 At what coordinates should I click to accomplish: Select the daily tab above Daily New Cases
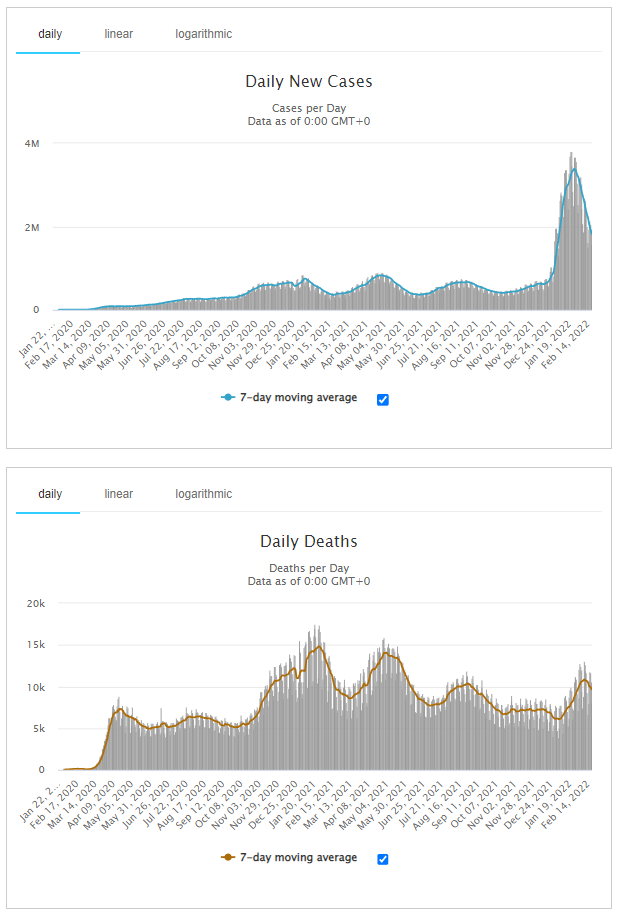point(50,34)
